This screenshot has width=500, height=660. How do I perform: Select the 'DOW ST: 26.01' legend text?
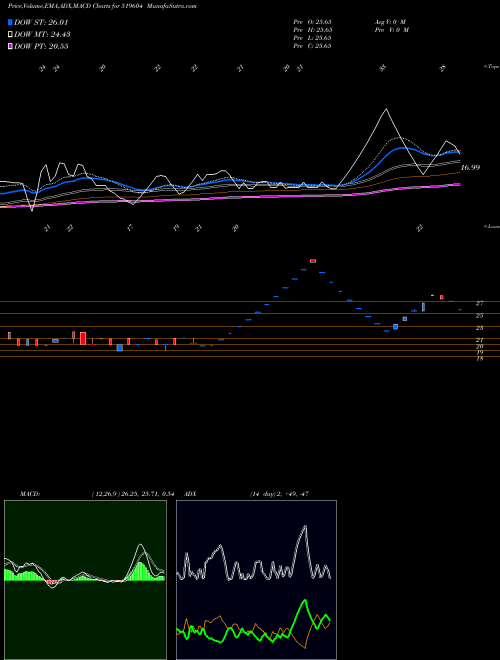[41, 22]
